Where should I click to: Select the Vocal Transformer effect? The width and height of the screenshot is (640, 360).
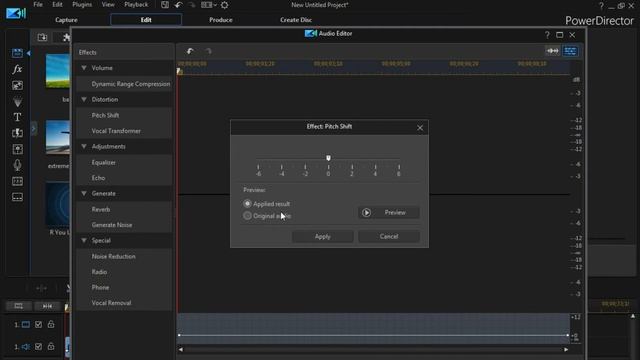124,131
